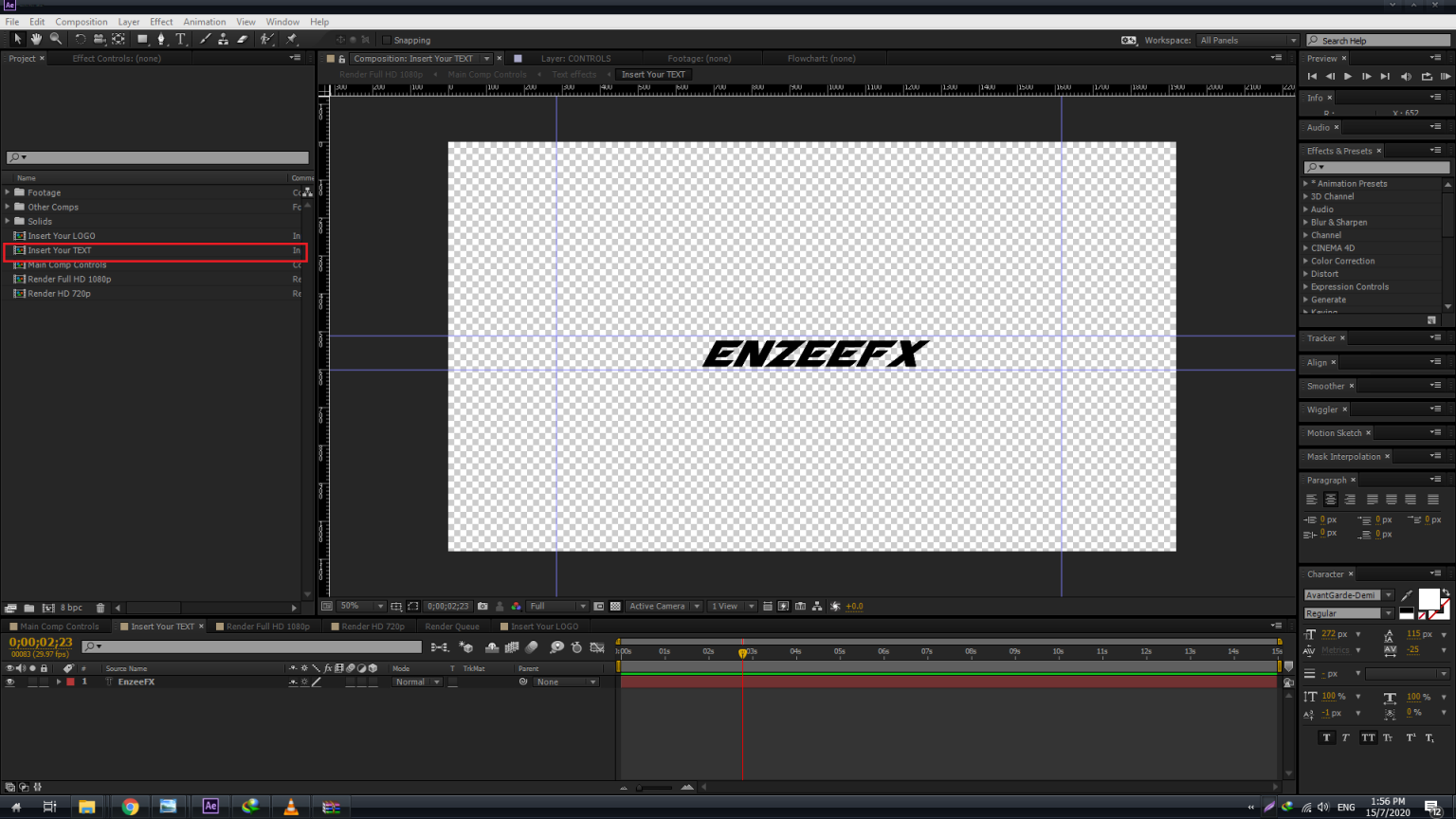Open the composition mini-flowchart in timeline

coord(439,647)
